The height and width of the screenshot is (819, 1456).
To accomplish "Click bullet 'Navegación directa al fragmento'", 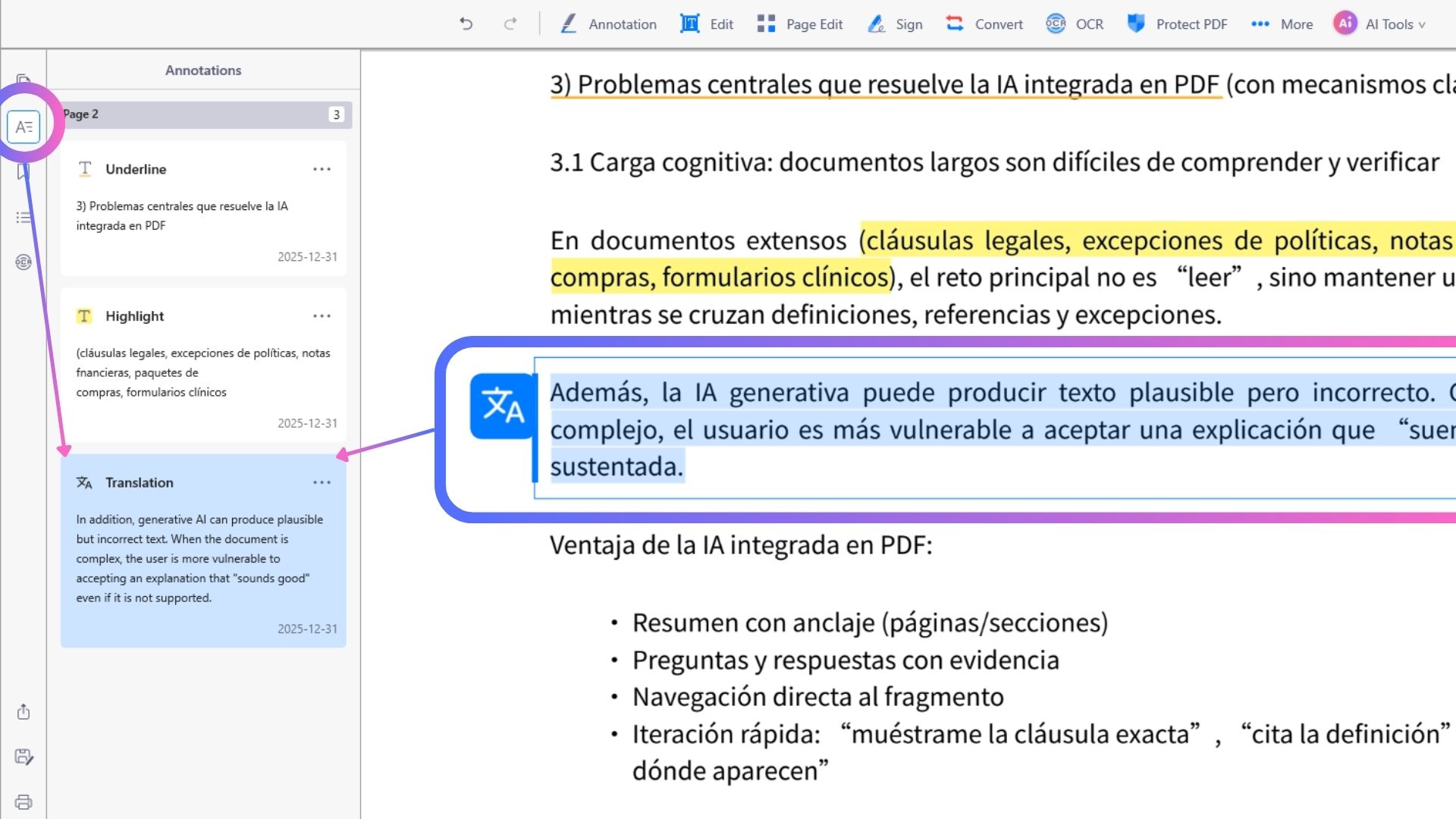I will pos(817,697).
